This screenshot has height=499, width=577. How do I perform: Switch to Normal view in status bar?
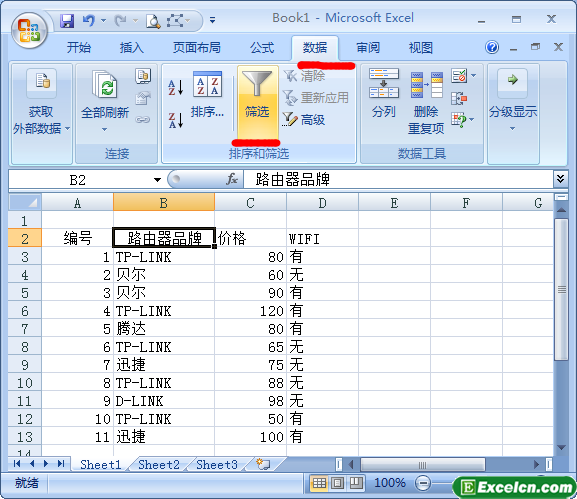[x=319, y=483]
